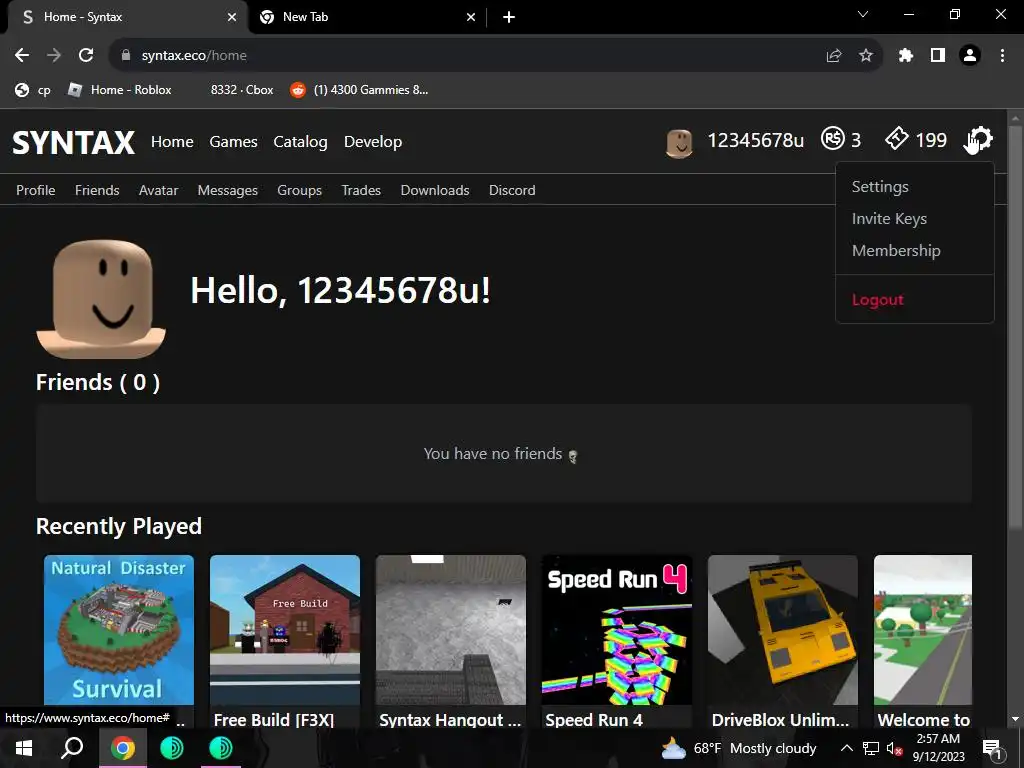
Task: Click the SYNTAX logo
Action: point(74,142)
